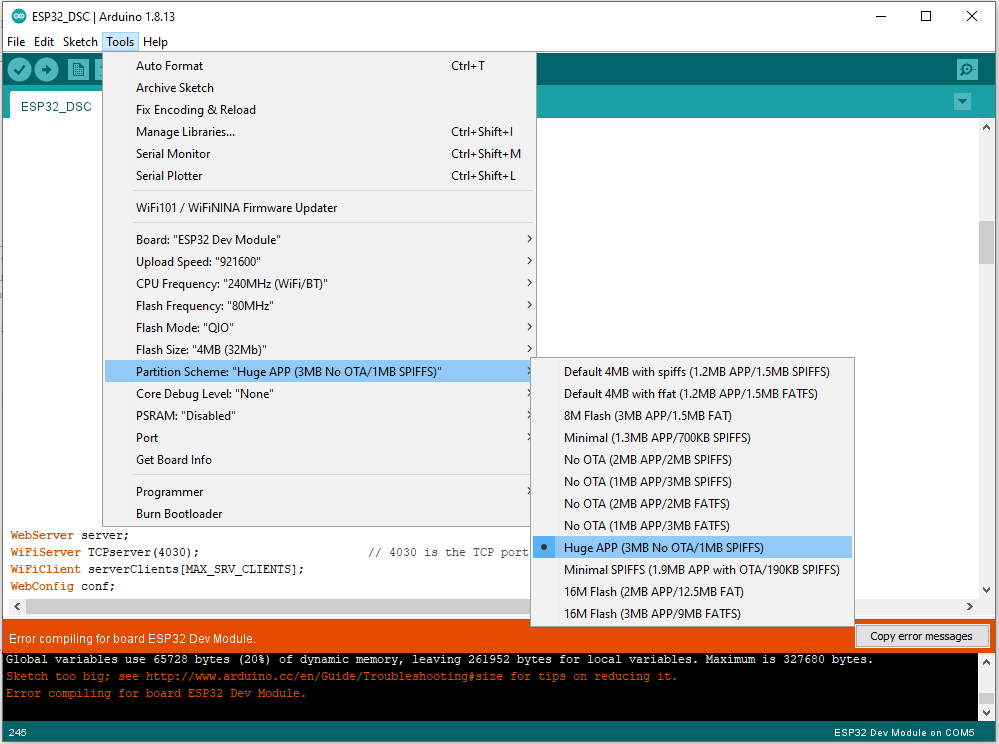Expand the Partition Scheme submenu
This screenshot has height=744, width=999.
(x=319, y=371)
